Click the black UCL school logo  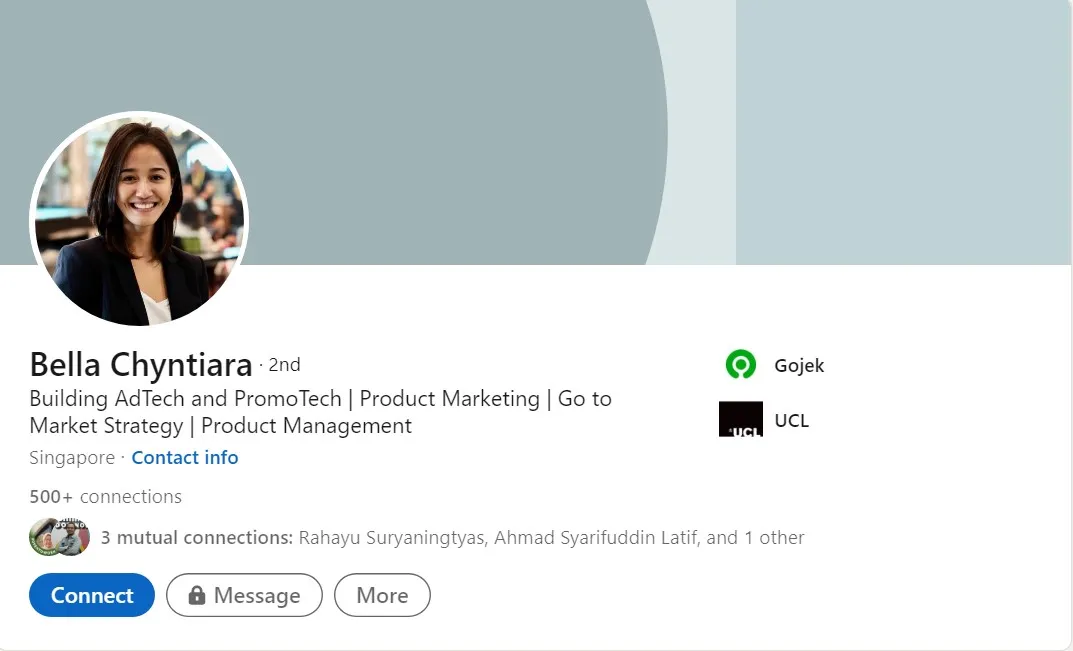(x=740, y=420)
